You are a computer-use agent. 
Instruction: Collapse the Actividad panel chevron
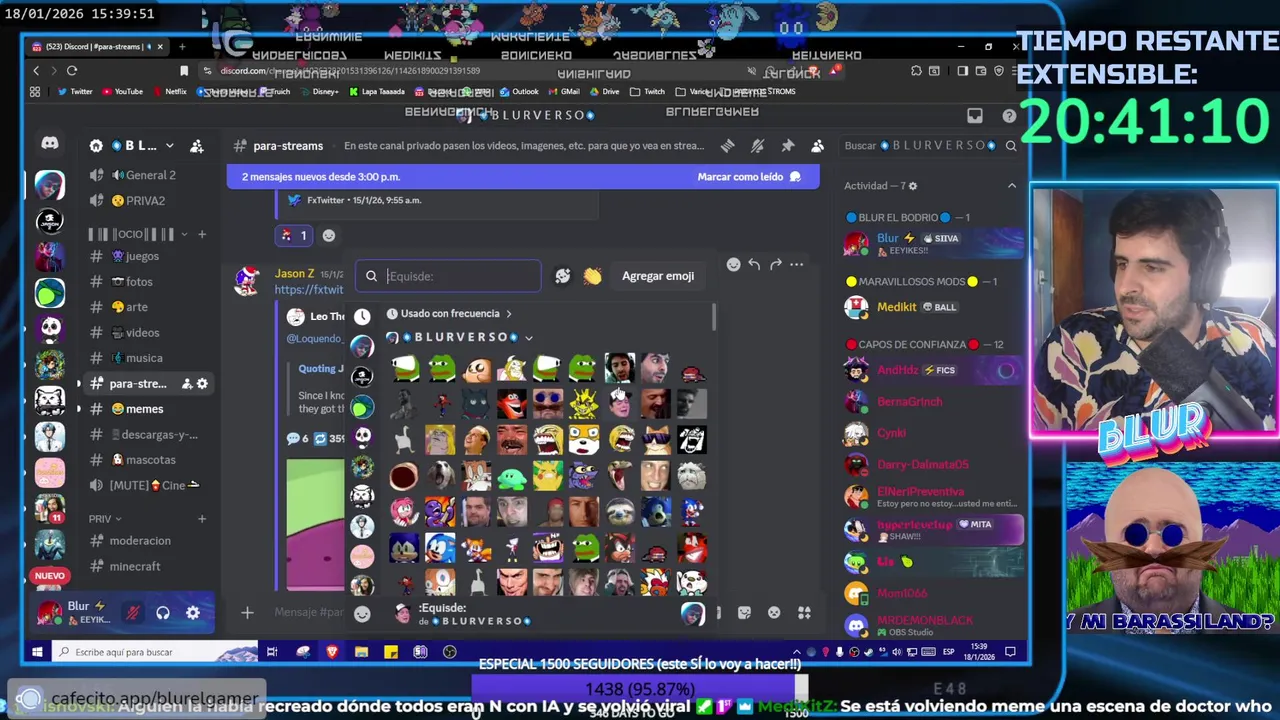pyautogui.click(x=1011, y=186)
